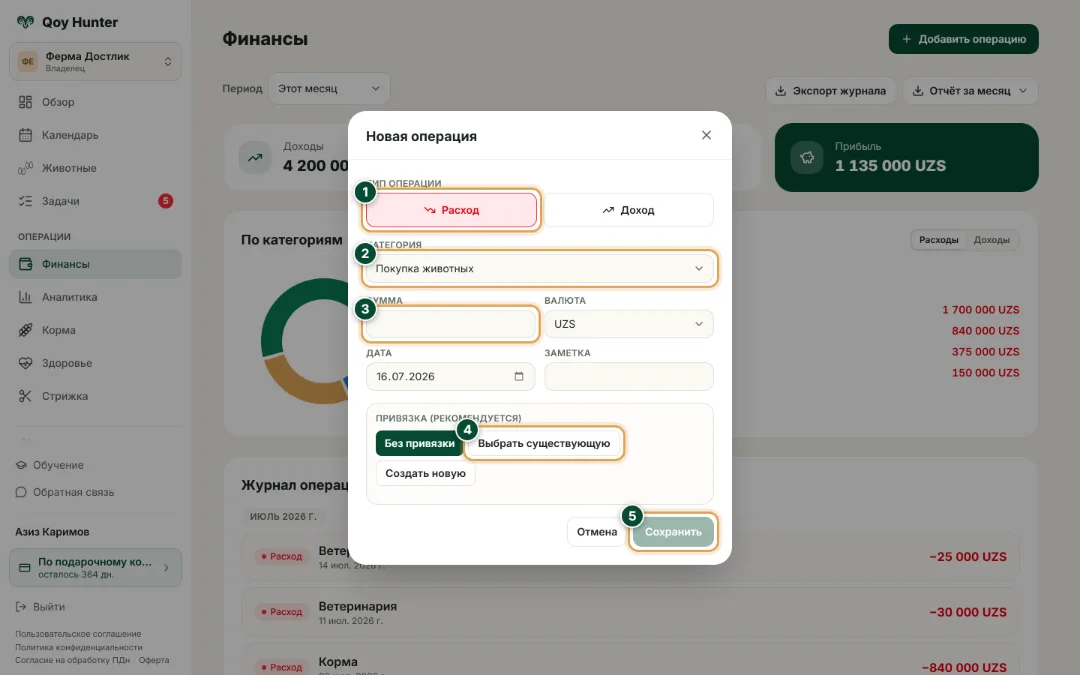
Task: Click the Добавить операцию button
Action: pyautogui.click(x=964, y=39)
